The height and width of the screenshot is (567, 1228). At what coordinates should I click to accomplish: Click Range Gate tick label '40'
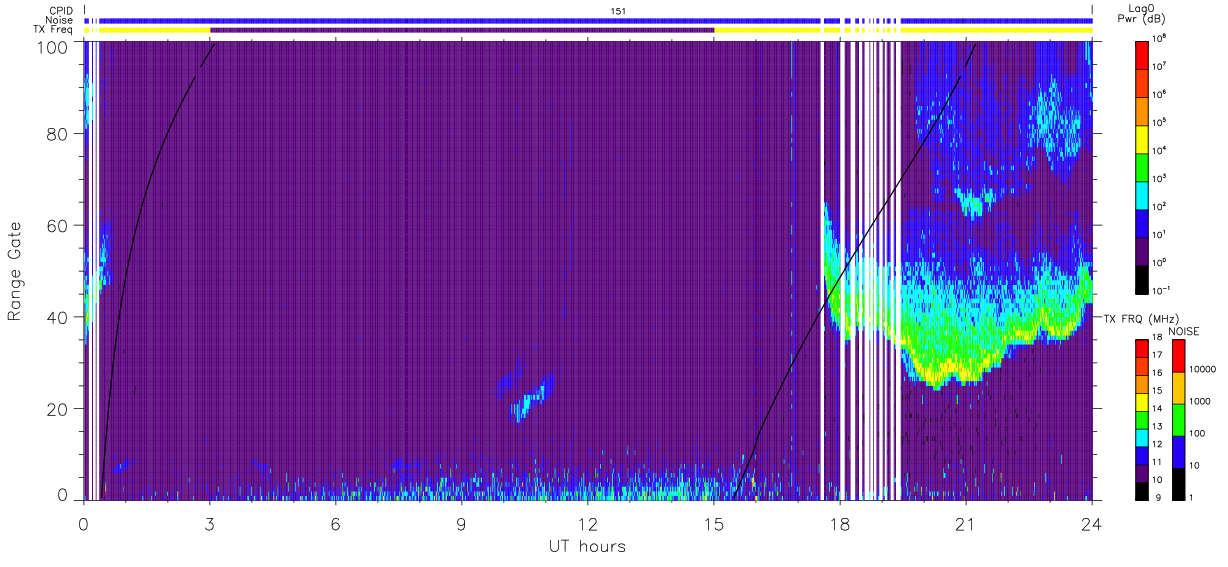[x=58, y=317]
